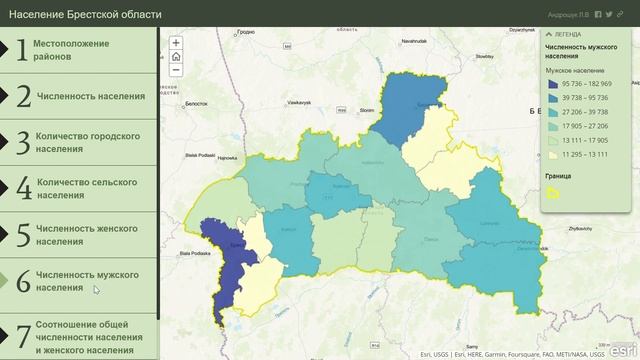Open tab 3 Количество городского населения
The image size is (640, 360).
78,142
